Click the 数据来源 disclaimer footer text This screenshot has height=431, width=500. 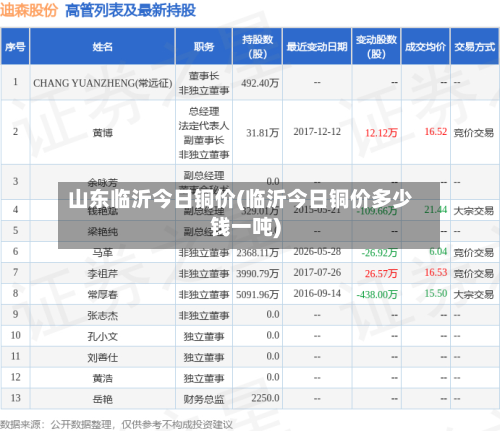coord(116,425)
